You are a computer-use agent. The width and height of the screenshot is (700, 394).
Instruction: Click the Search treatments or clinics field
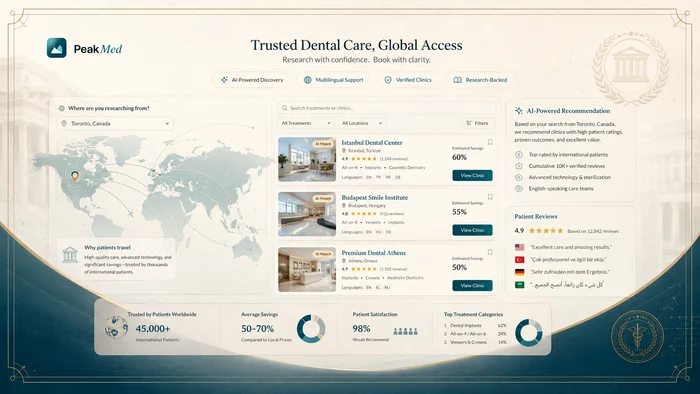[386, 108]
